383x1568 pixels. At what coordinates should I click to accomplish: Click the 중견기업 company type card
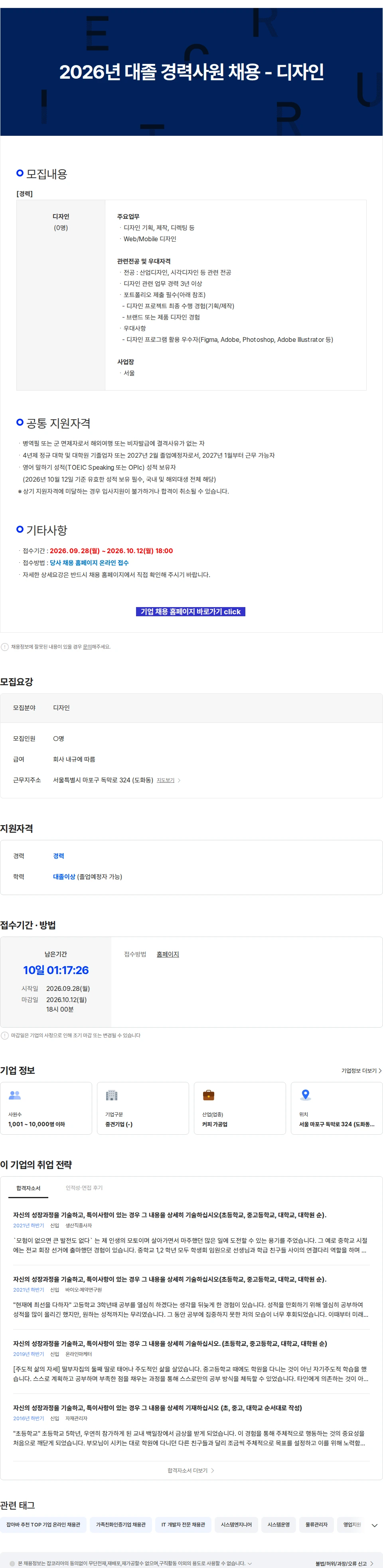143,1108
